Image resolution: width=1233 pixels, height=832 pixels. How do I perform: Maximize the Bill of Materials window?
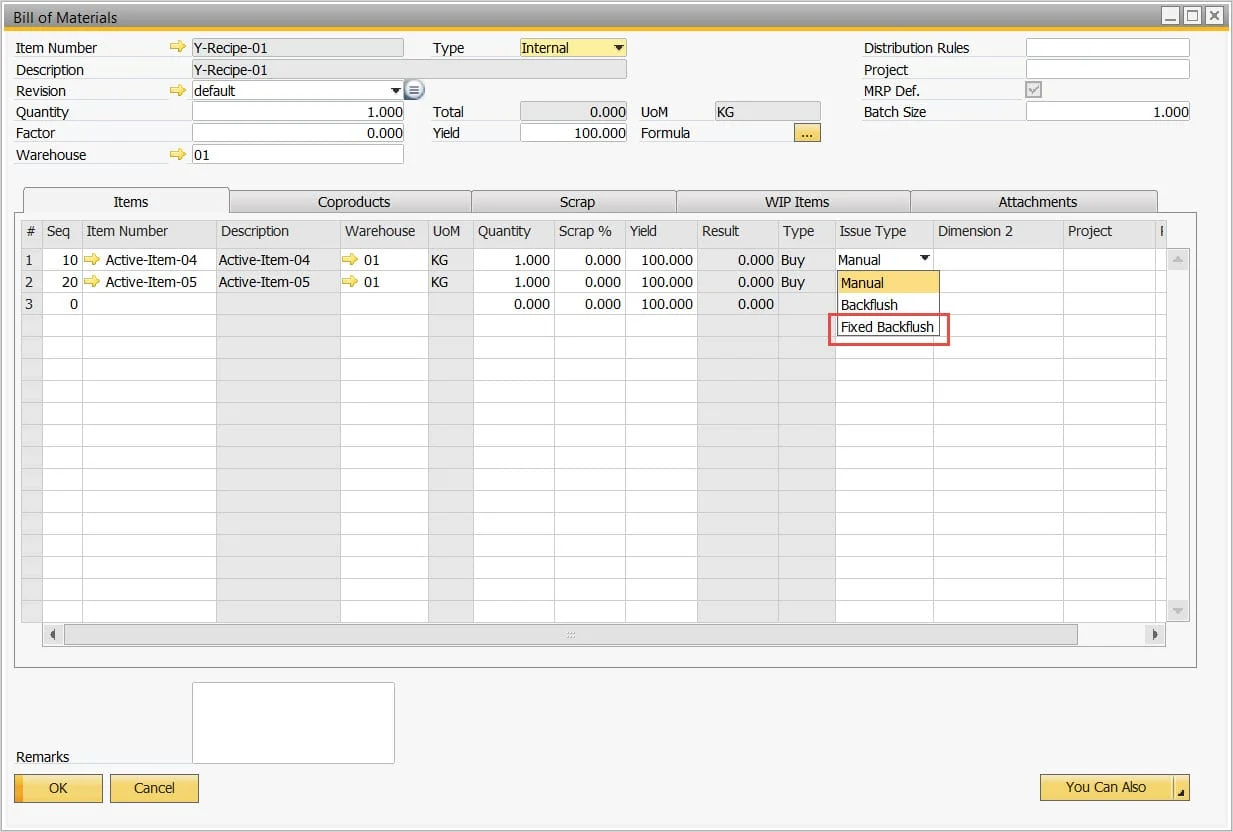click(1192, 16)
